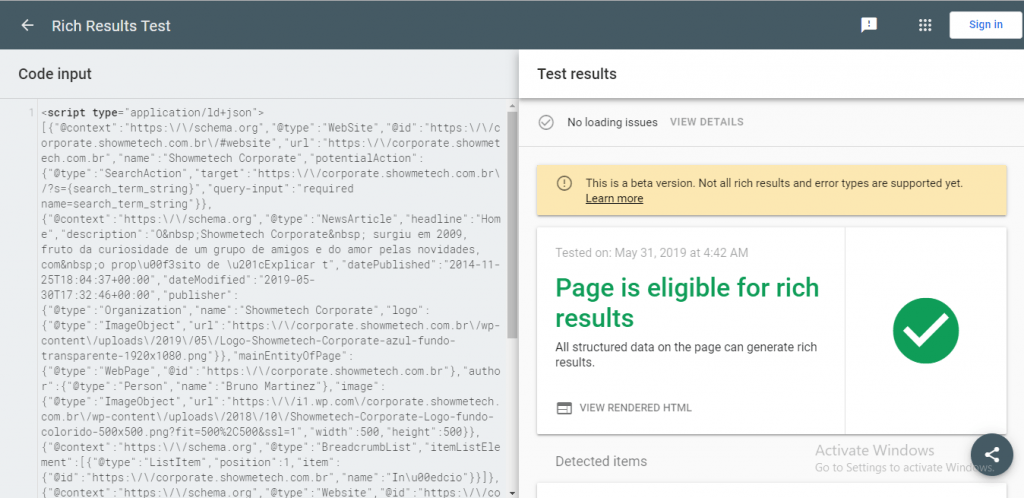This screenshot has height=498, width=1024.
Task: Click the scrollbar down arrow in code editor
Action: tap(512, 493)
